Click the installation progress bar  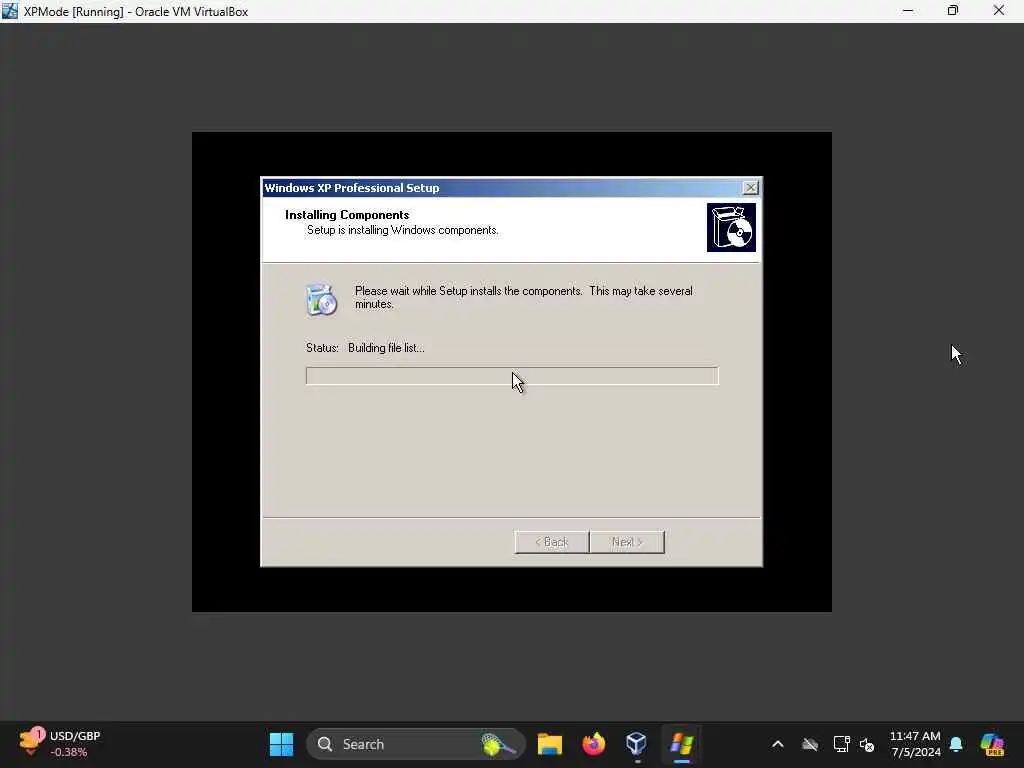pyautogui.click(x=512, y=376)
